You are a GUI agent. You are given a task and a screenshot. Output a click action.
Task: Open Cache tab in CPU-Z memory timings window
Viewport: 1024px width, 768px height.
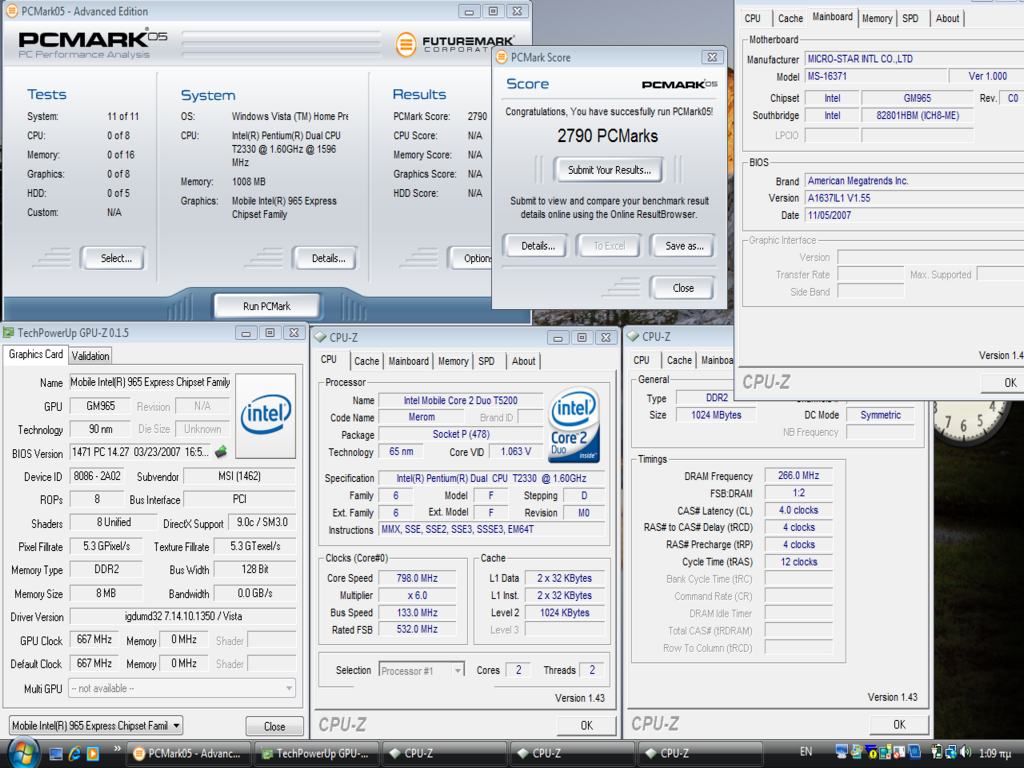[x=679, y=360]
